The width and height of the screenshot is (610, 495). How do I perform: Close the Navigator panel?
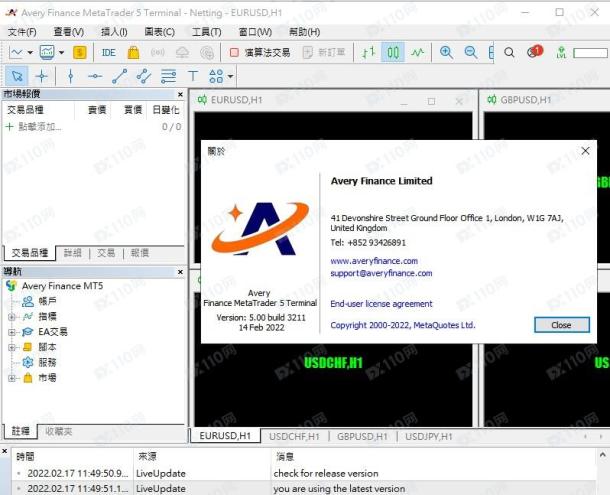coord(180,272)
